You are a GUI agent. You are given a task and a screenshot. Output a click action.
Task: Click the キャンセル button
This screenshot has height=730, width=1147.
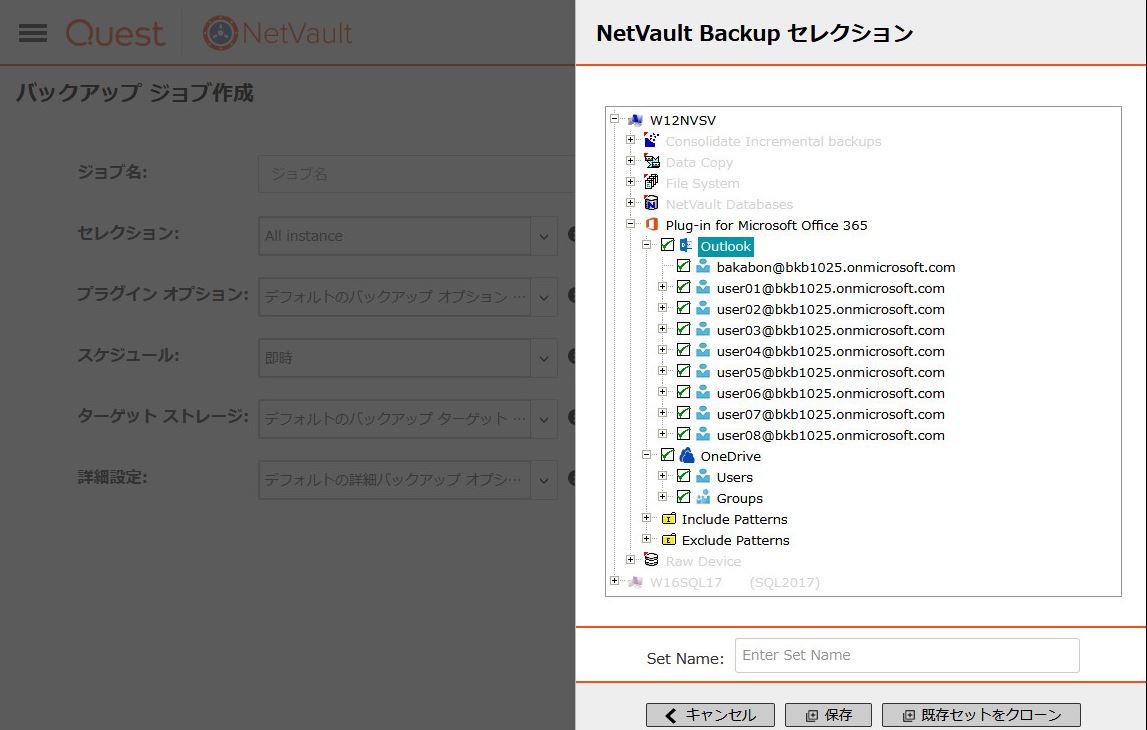click(710, 715)
